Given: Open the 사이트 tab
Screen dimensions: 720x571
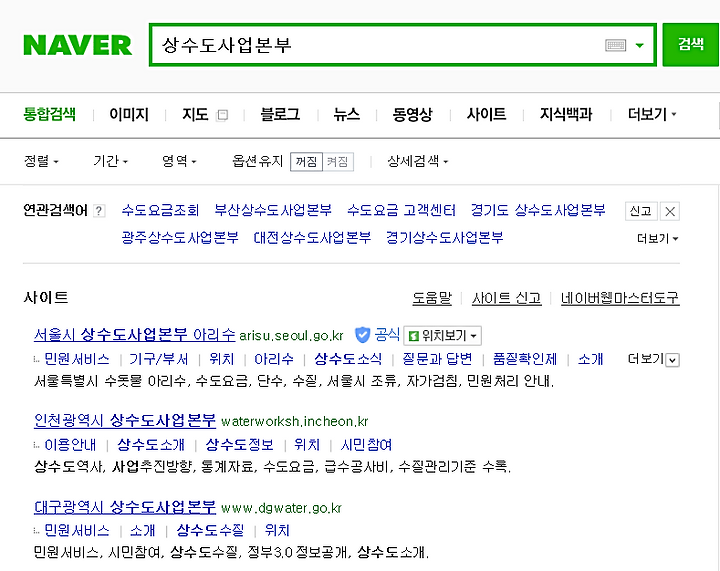Looking at the screenshot, I should click(486, 114).
